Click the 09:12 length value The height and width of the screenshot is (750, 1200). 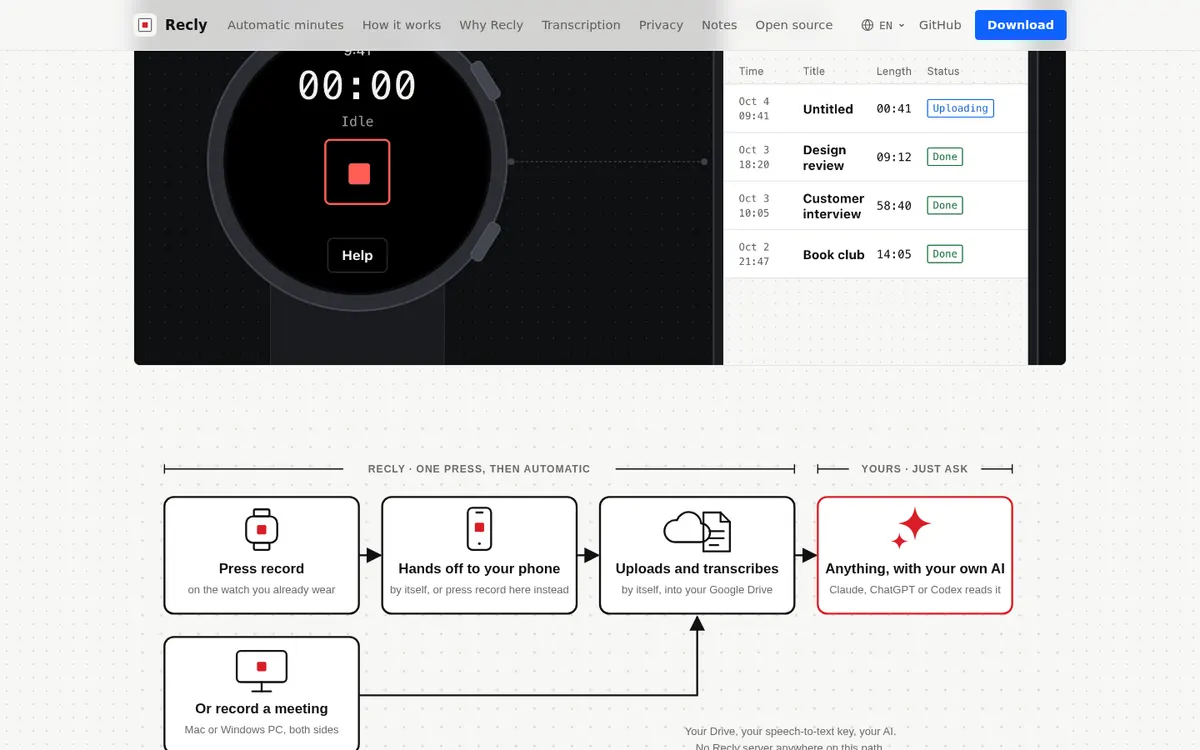894,157
